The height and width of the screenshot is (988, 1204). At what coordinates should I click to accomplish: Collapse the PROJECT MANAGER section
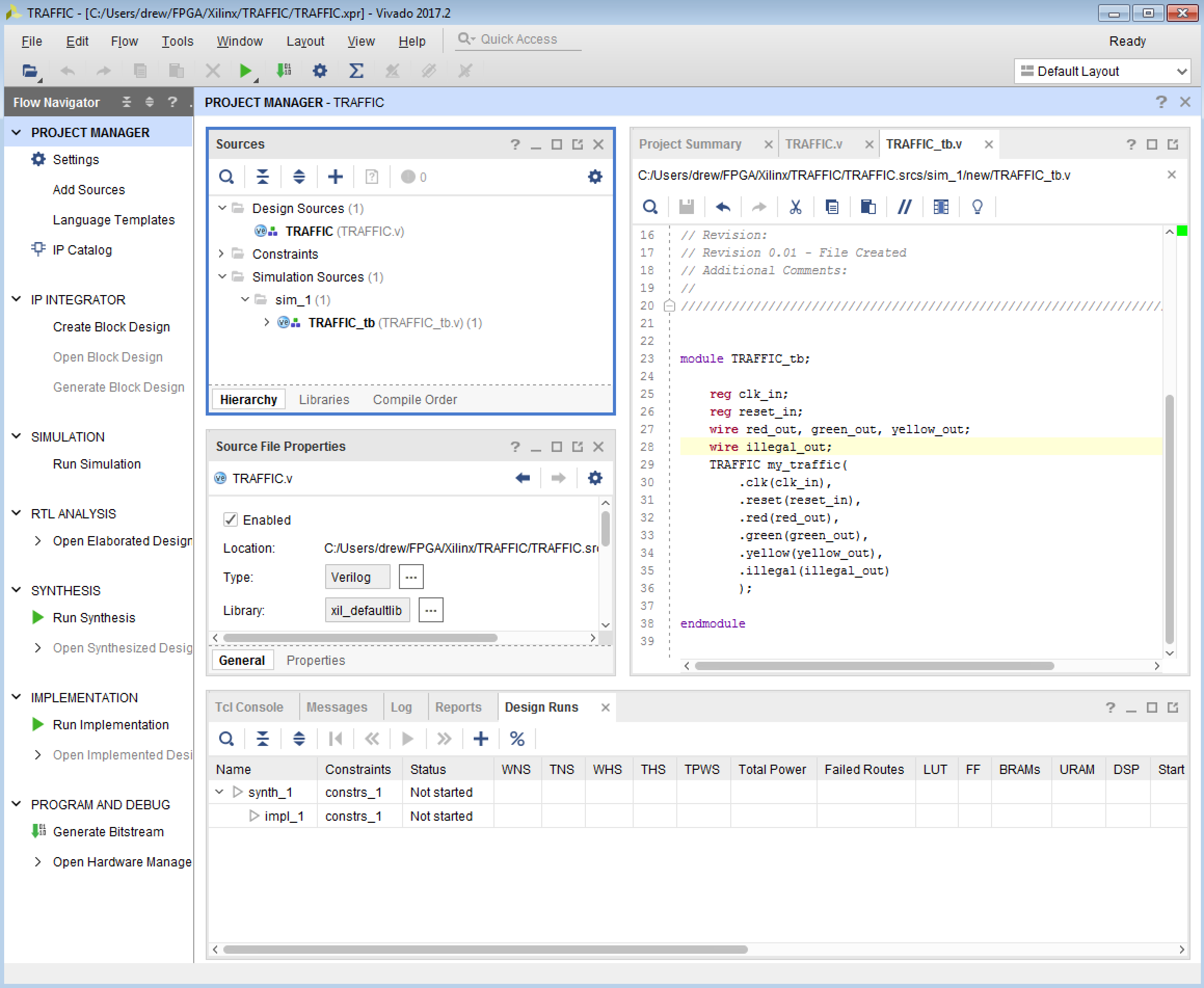(x=17, y=132)
